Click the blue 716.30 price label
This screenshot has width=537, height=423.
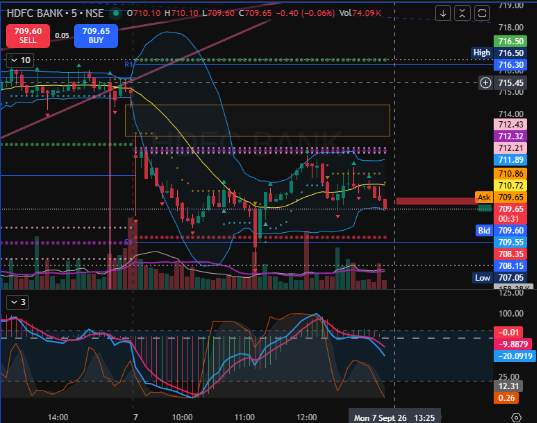coord(510,65)
